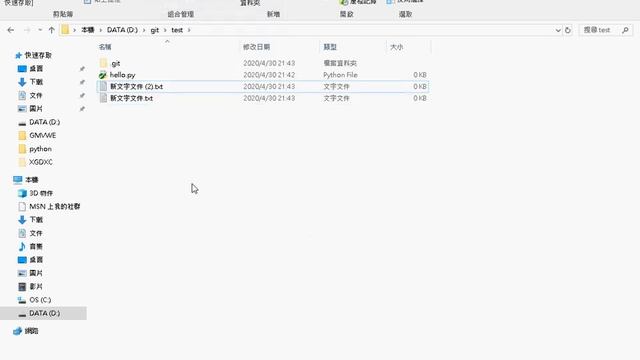Click the 0 KB size of hello.py
The width and height of the screenshot is (640, 360).
point(420,75)
